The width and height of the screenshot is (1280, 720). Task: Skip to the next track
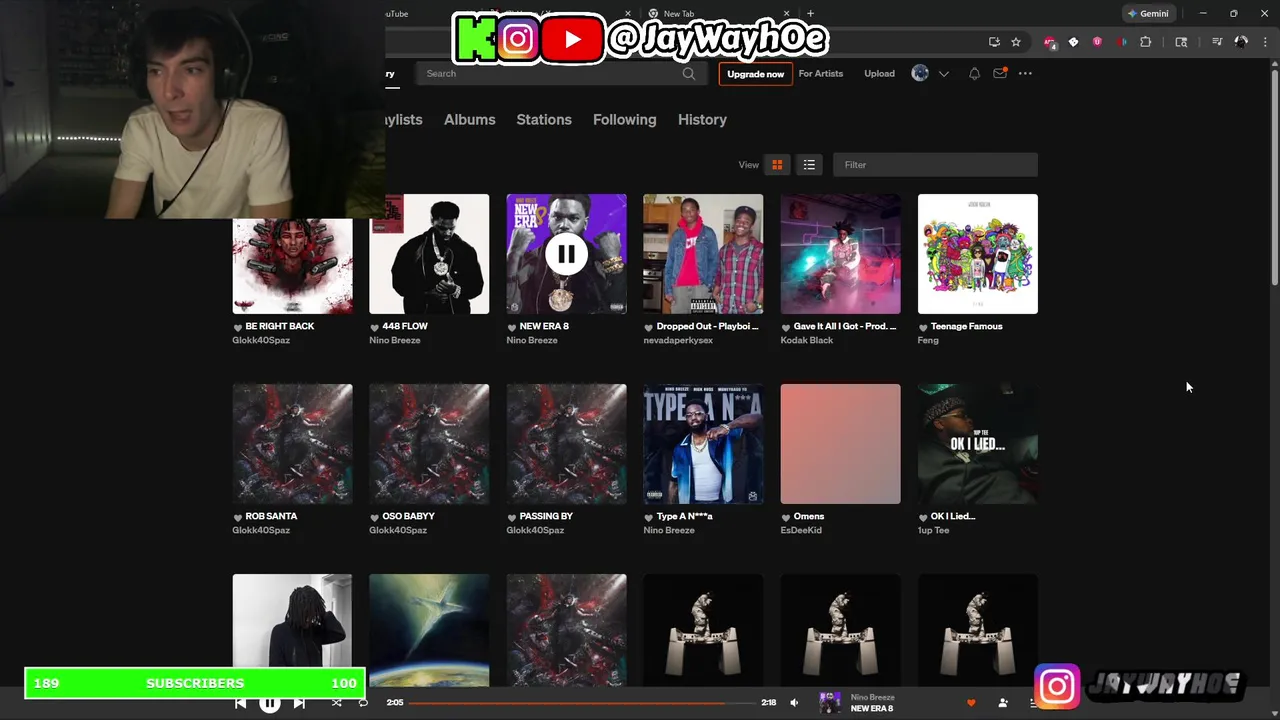click(299, 703)
